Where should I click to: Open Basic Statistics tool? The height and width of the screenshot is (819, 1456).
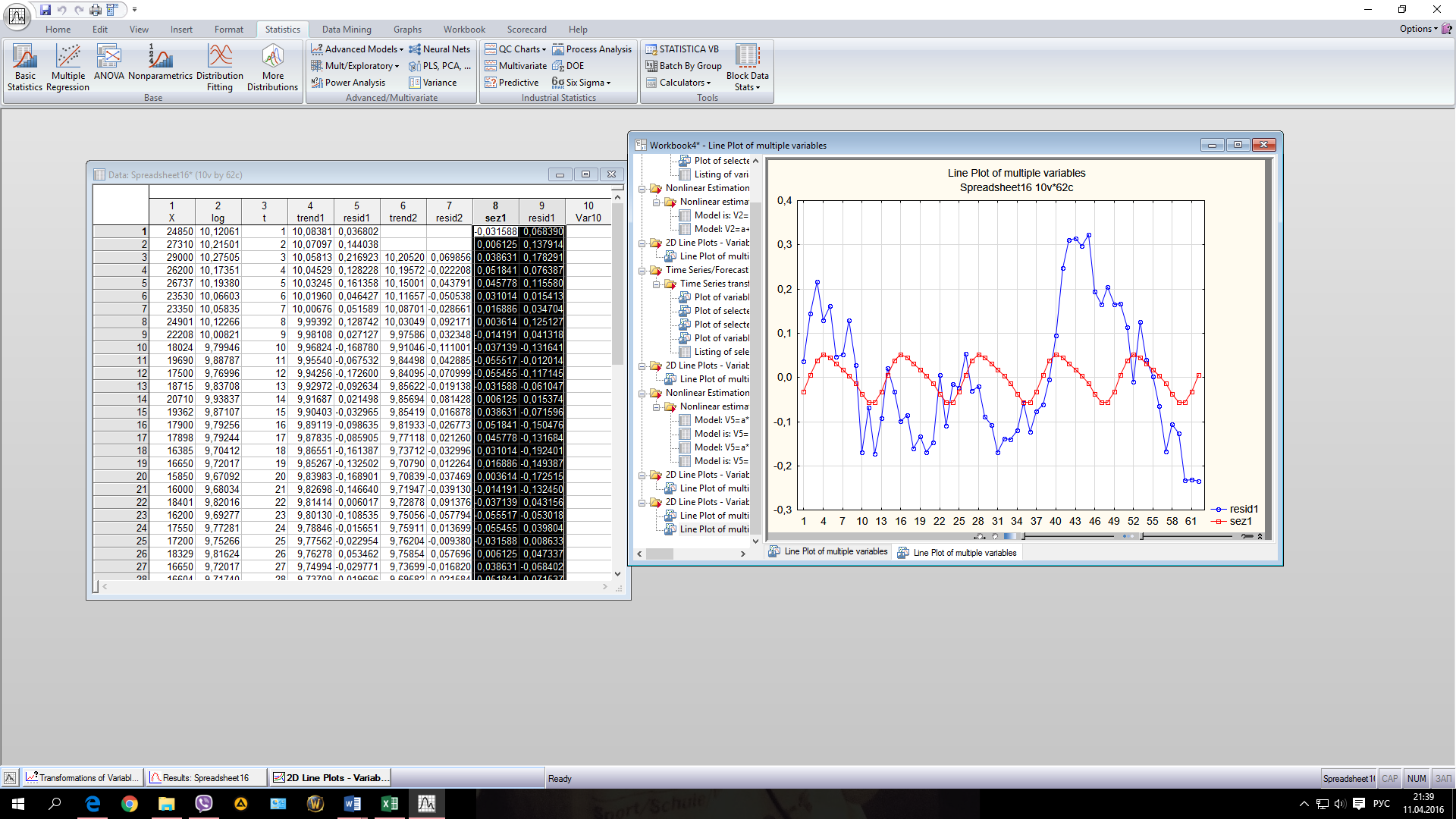pos(24,67)
